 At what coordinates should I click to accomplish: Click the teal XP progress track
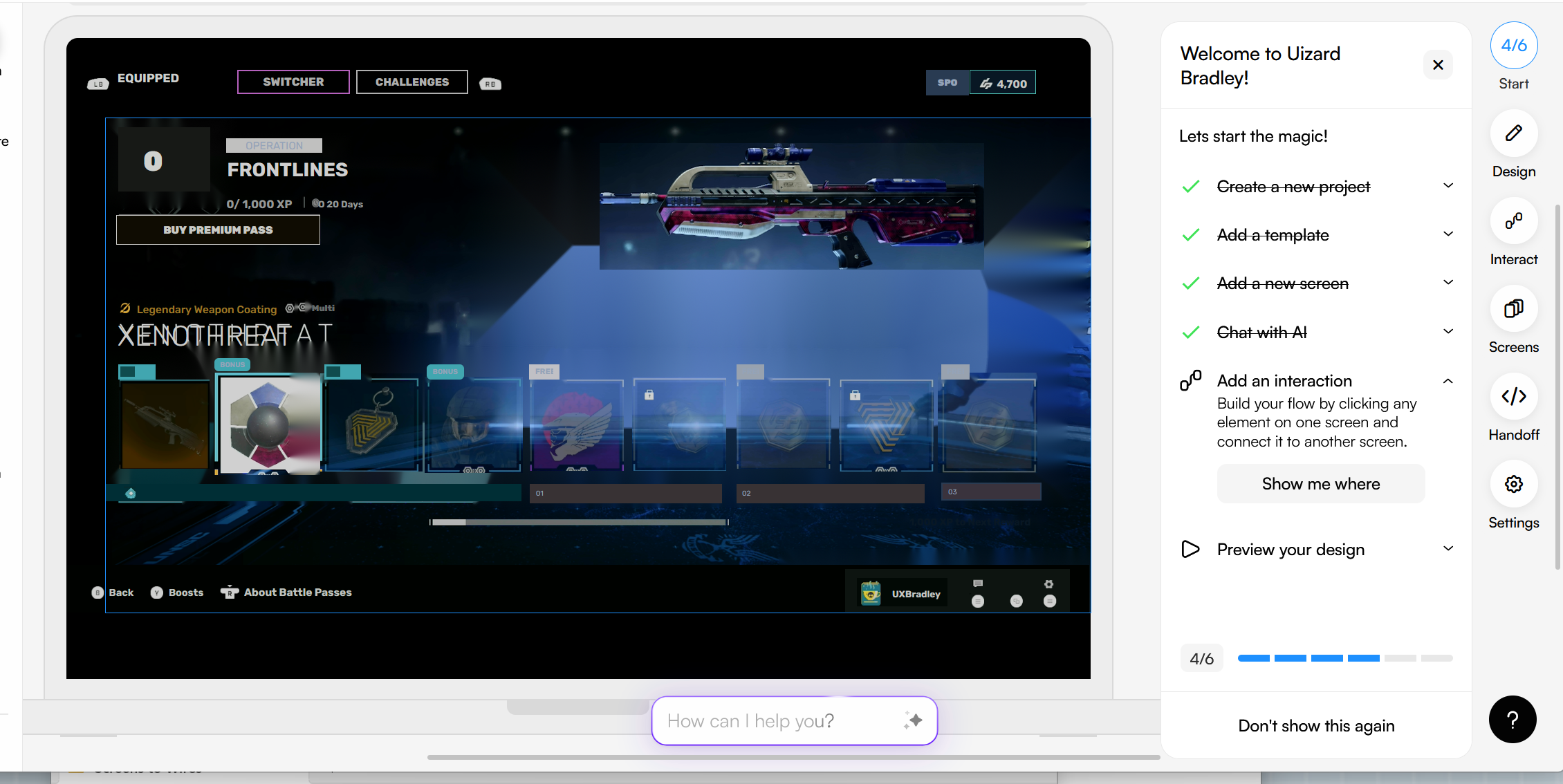click(314, 493)
